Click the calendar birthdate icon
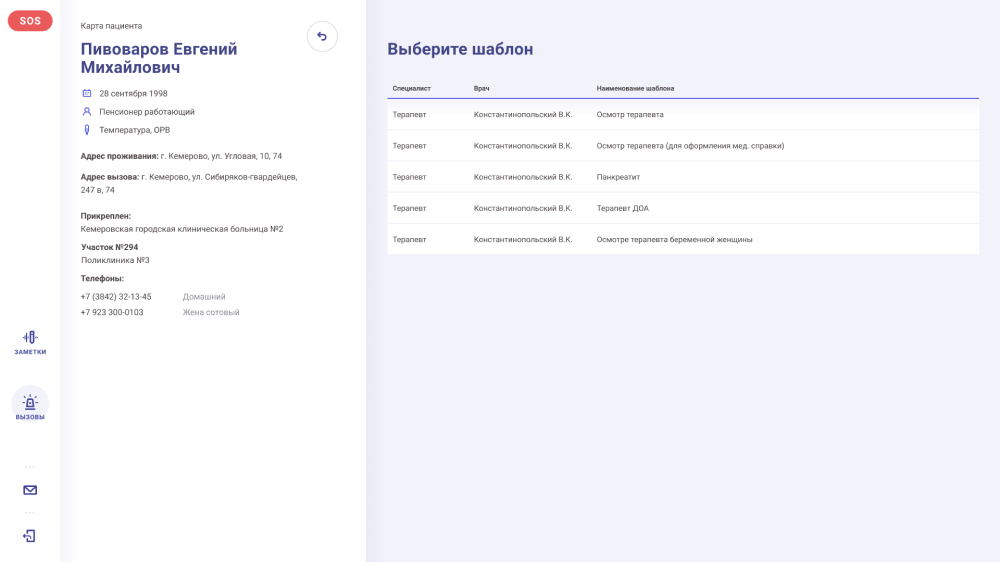The width and height of the screenshot is (1000, 562). point(87,93)
